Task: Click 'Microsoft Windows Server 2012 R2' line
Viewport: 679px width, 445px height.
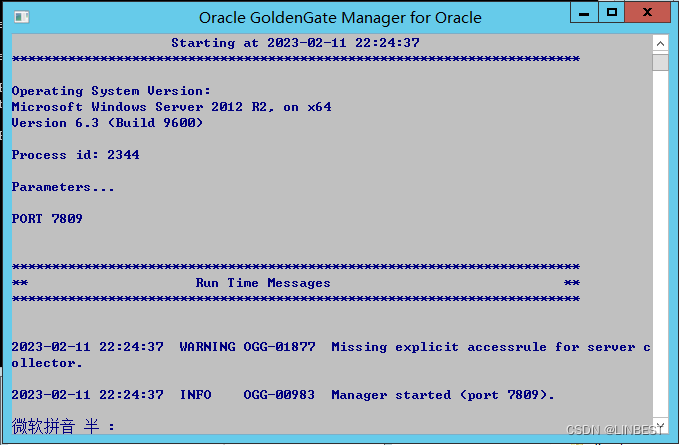Action: click(x=171, y=107)
